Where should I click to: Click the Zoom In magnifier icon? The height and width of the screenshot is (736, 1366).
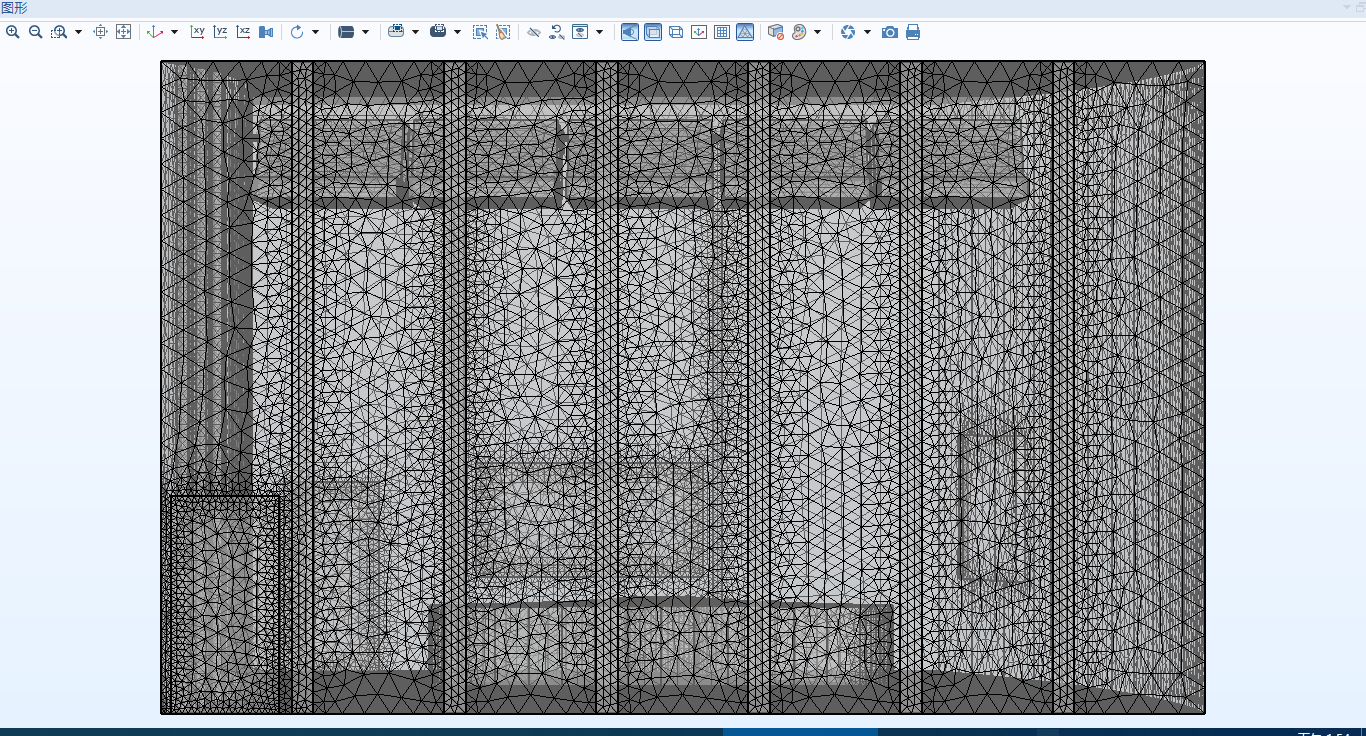13,32
